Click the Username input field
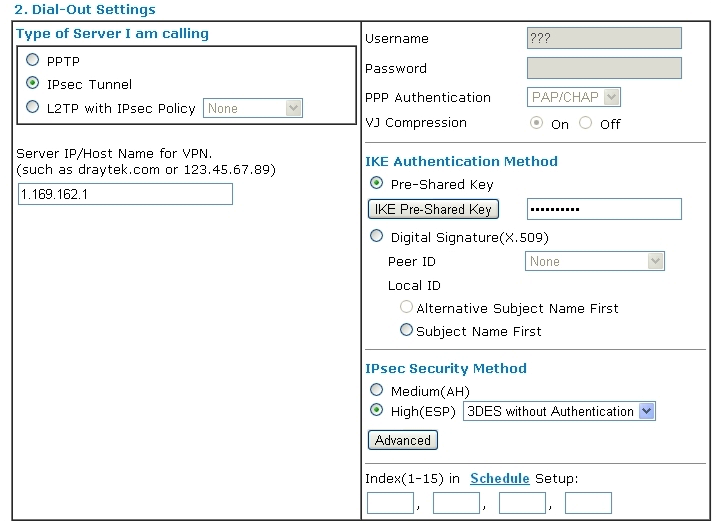726x523 pixels. (x=604, y=38)
